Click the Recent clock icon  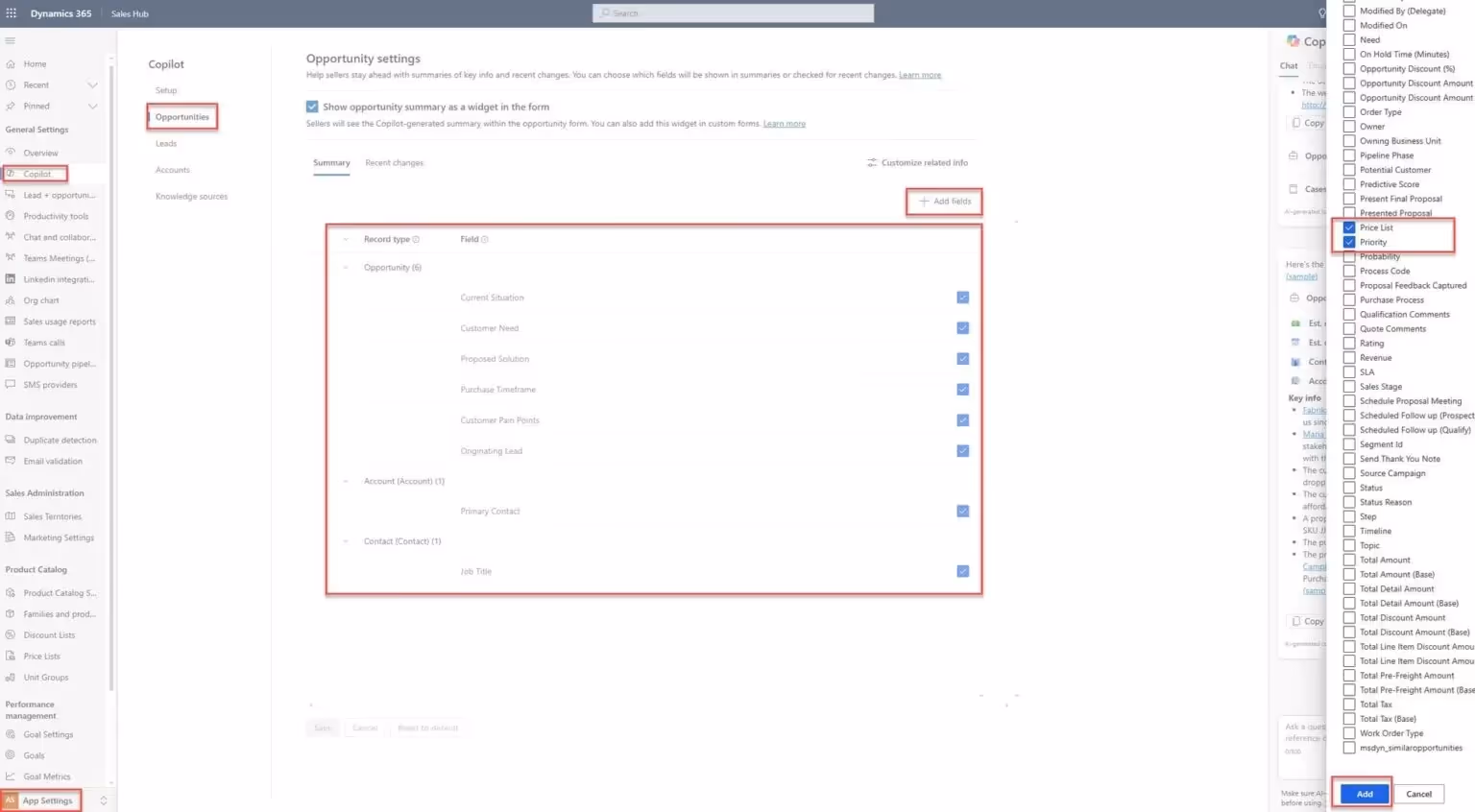coord(11,85)
